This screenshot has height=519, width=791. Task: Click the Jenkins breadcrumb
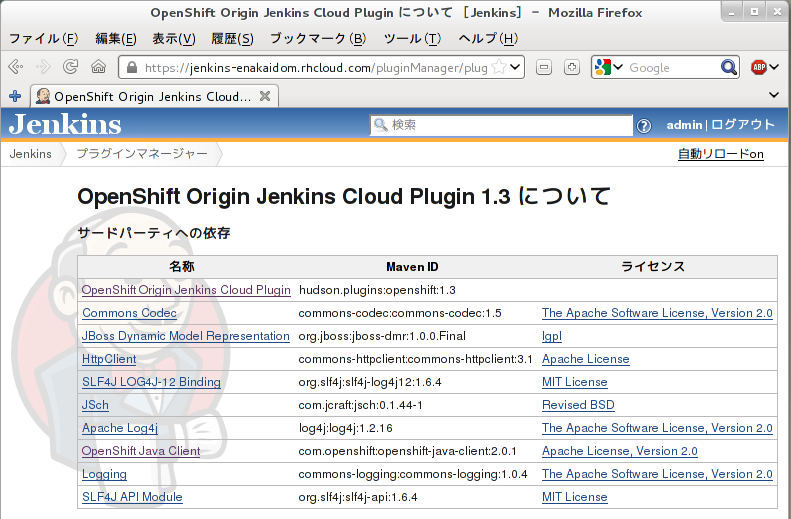coord(30,154)
